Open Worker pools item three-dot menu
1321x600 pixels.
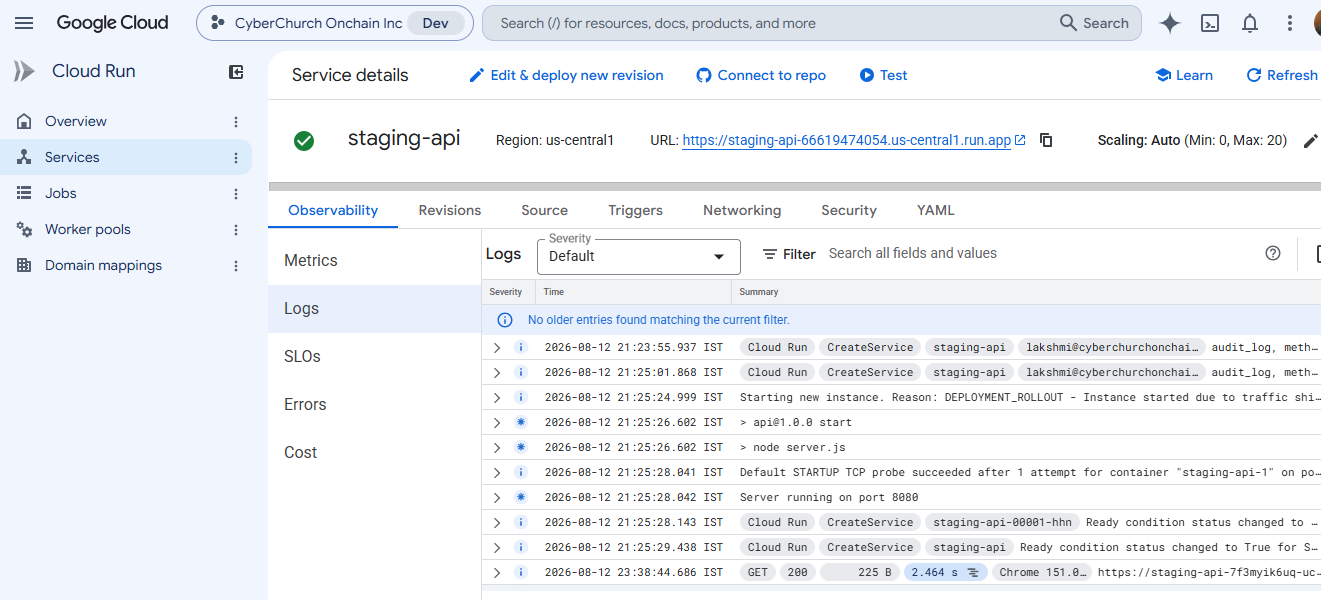(236, 230)
